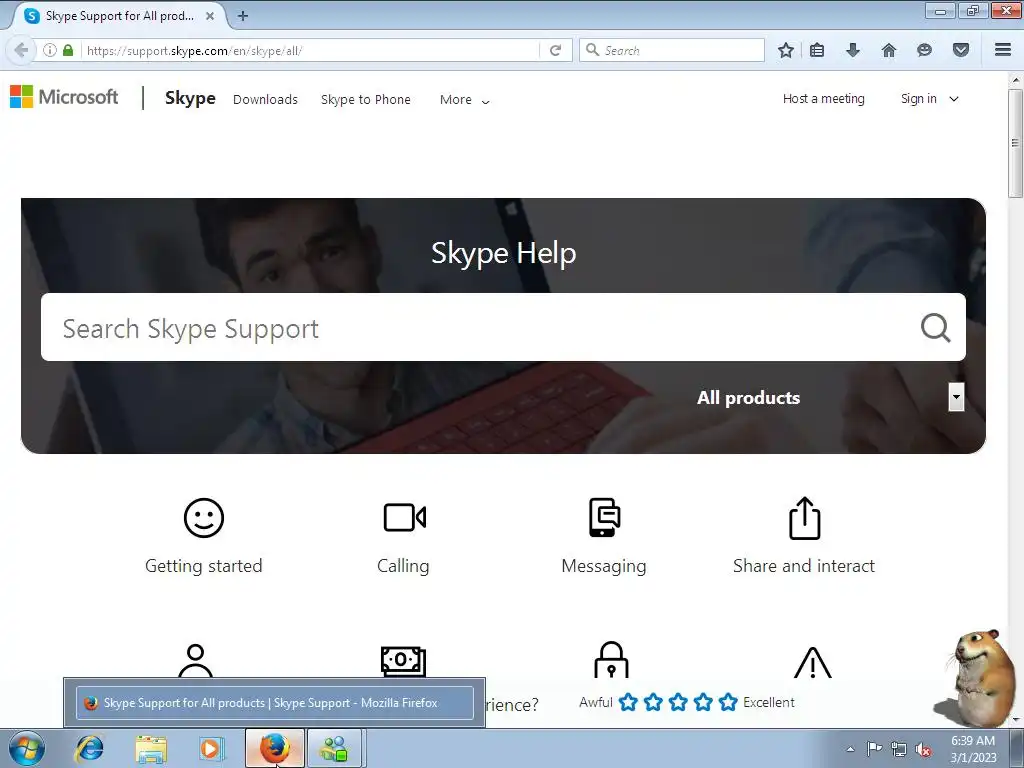Select the Skype Support for All products tab
The height and width of the screenshot is (768, 1024).
click(x=121, y=16)
